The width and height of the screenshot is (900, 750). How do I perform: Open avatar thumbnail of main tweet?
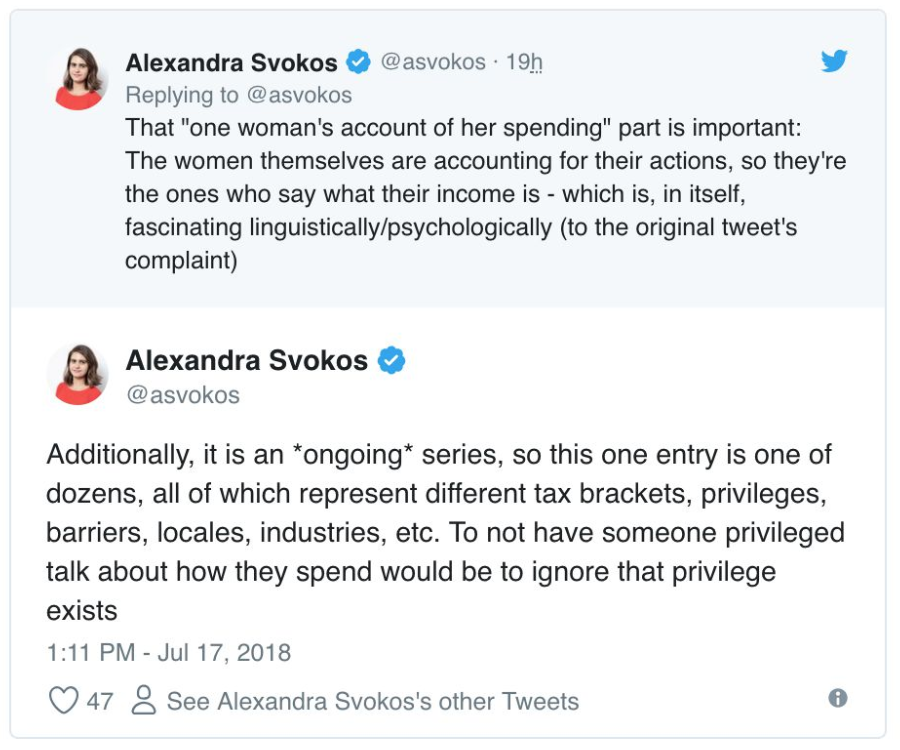(78, 375)
